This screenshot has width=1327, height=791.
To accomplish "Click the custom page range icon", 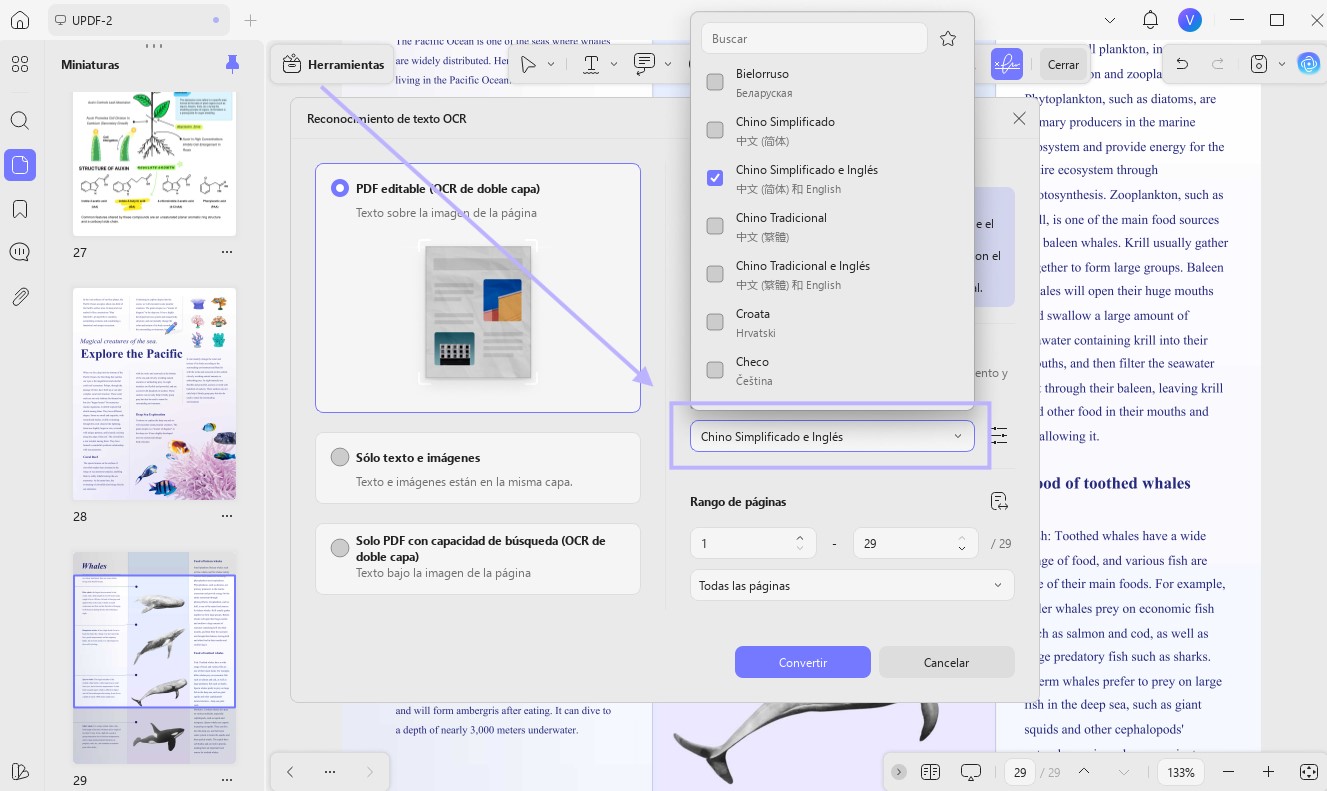I will click(x=999, y=501).
